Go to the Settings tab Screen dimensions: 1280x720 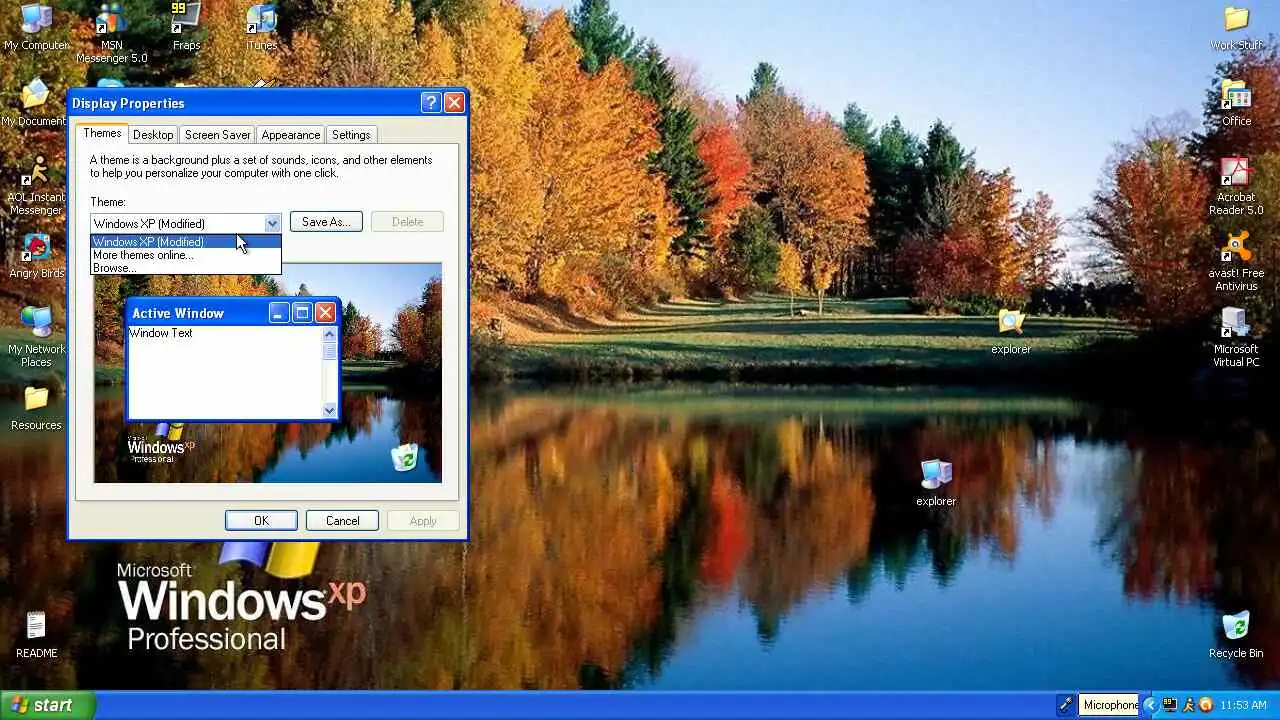(351, 135)
